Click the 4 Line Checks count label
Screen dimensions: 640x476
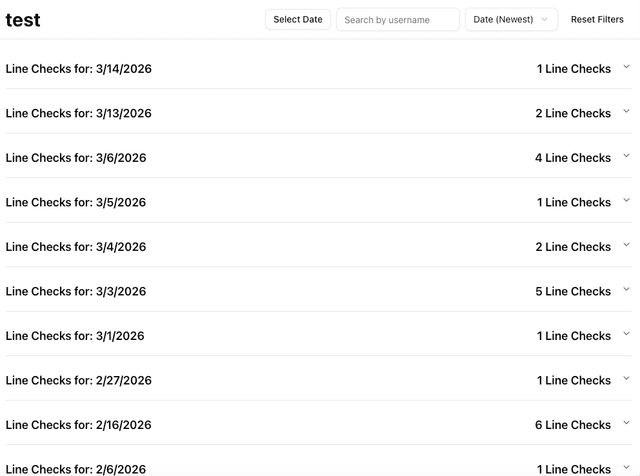(572, 158)
